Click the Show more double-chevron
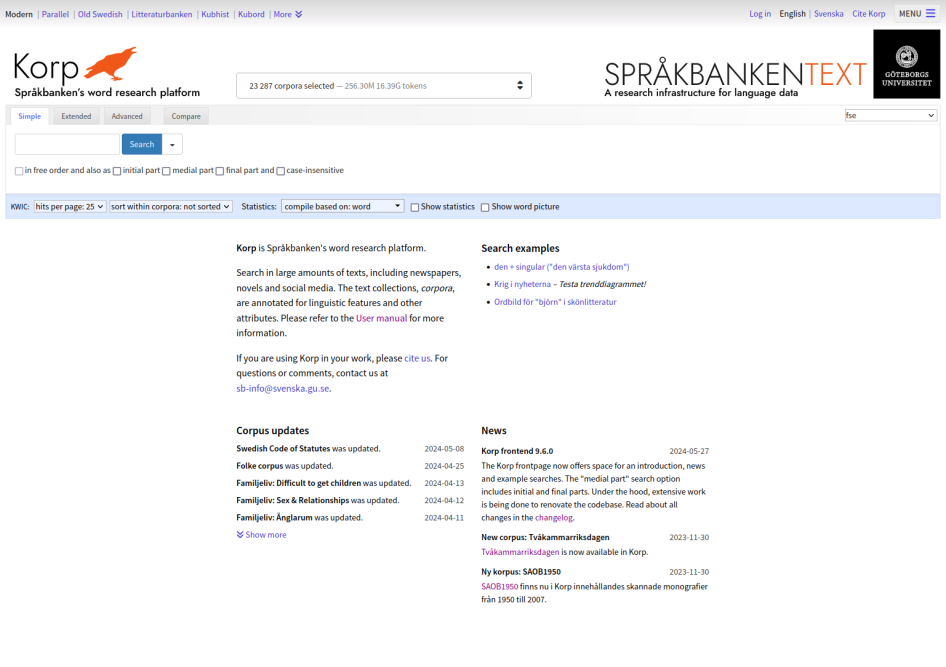Screen dimensions: 946x667 coord(240,535)
